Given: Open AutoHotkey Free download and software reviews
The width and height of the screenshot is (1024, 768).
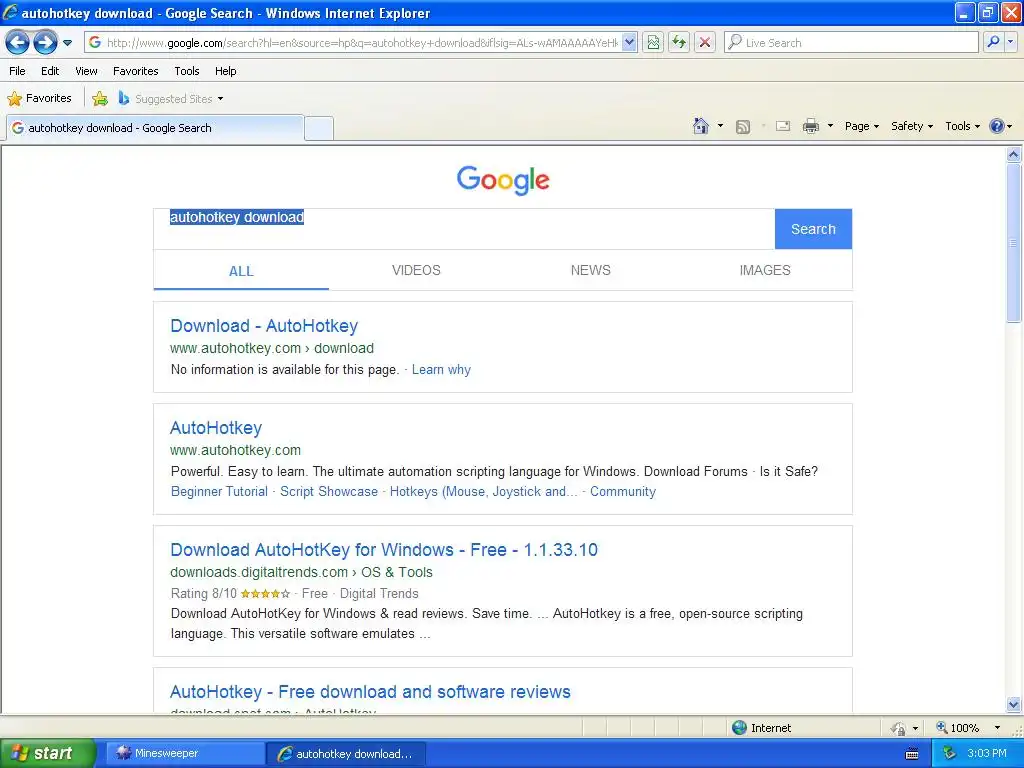Looking at the screenshot, I should coord(370,692).
